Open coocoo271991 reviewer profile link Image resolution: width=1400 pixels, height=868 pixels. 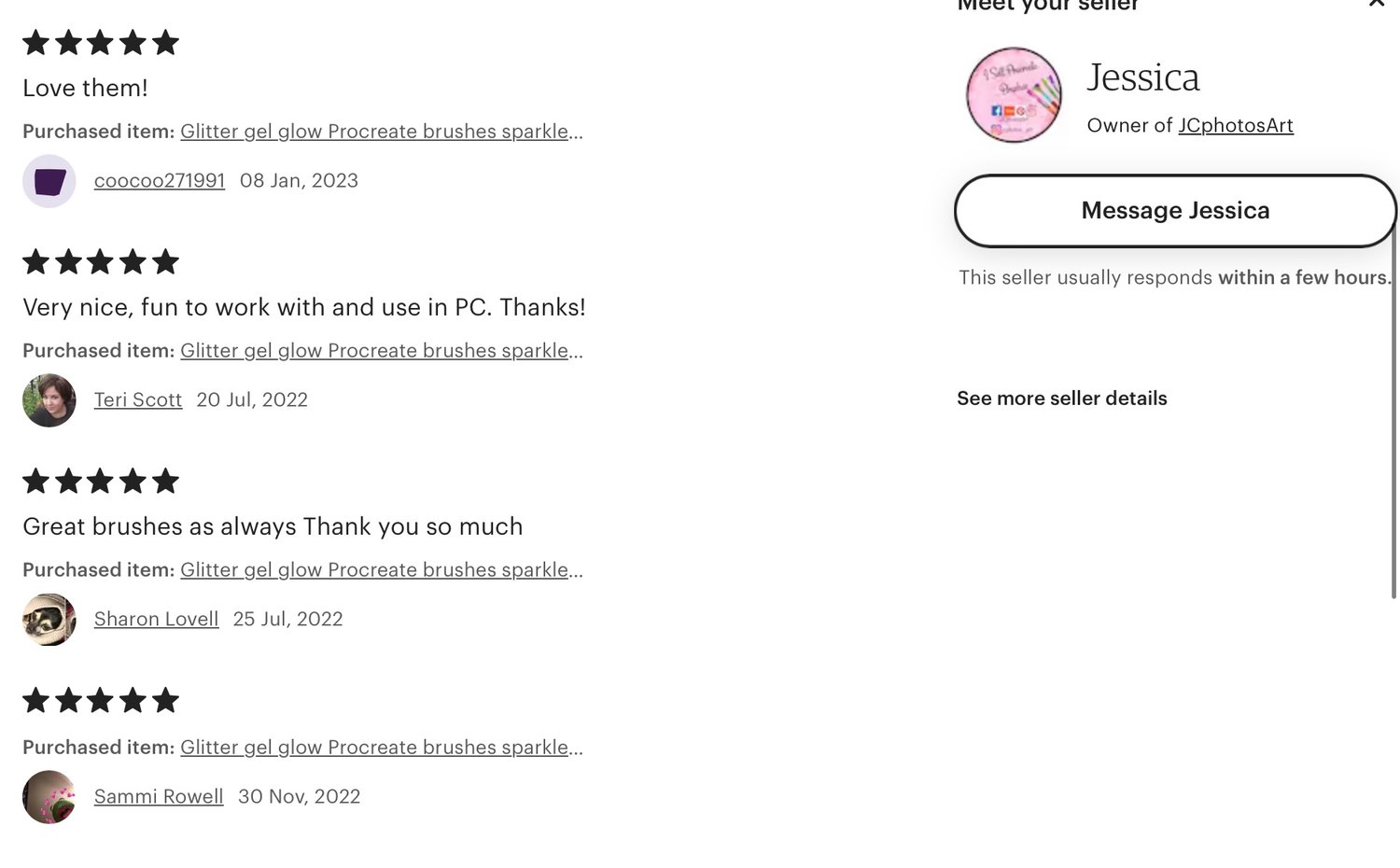(x=160, y=181)
